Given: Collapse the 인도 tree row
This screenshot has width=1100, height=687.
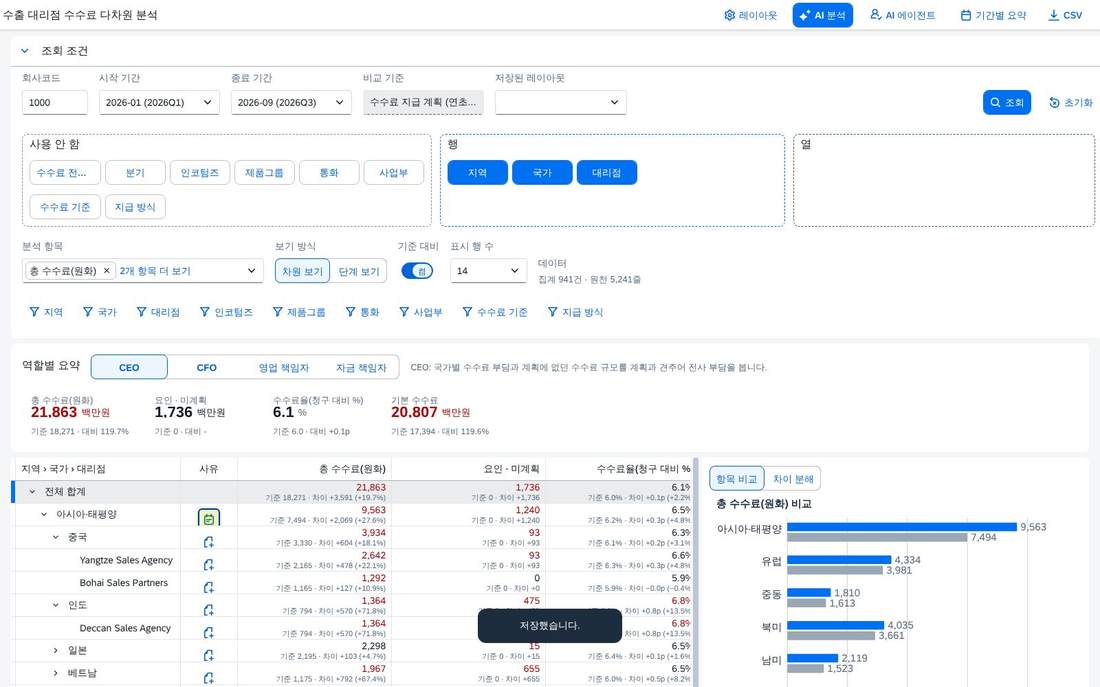Looking at the screenshot, I should (55, 605).
